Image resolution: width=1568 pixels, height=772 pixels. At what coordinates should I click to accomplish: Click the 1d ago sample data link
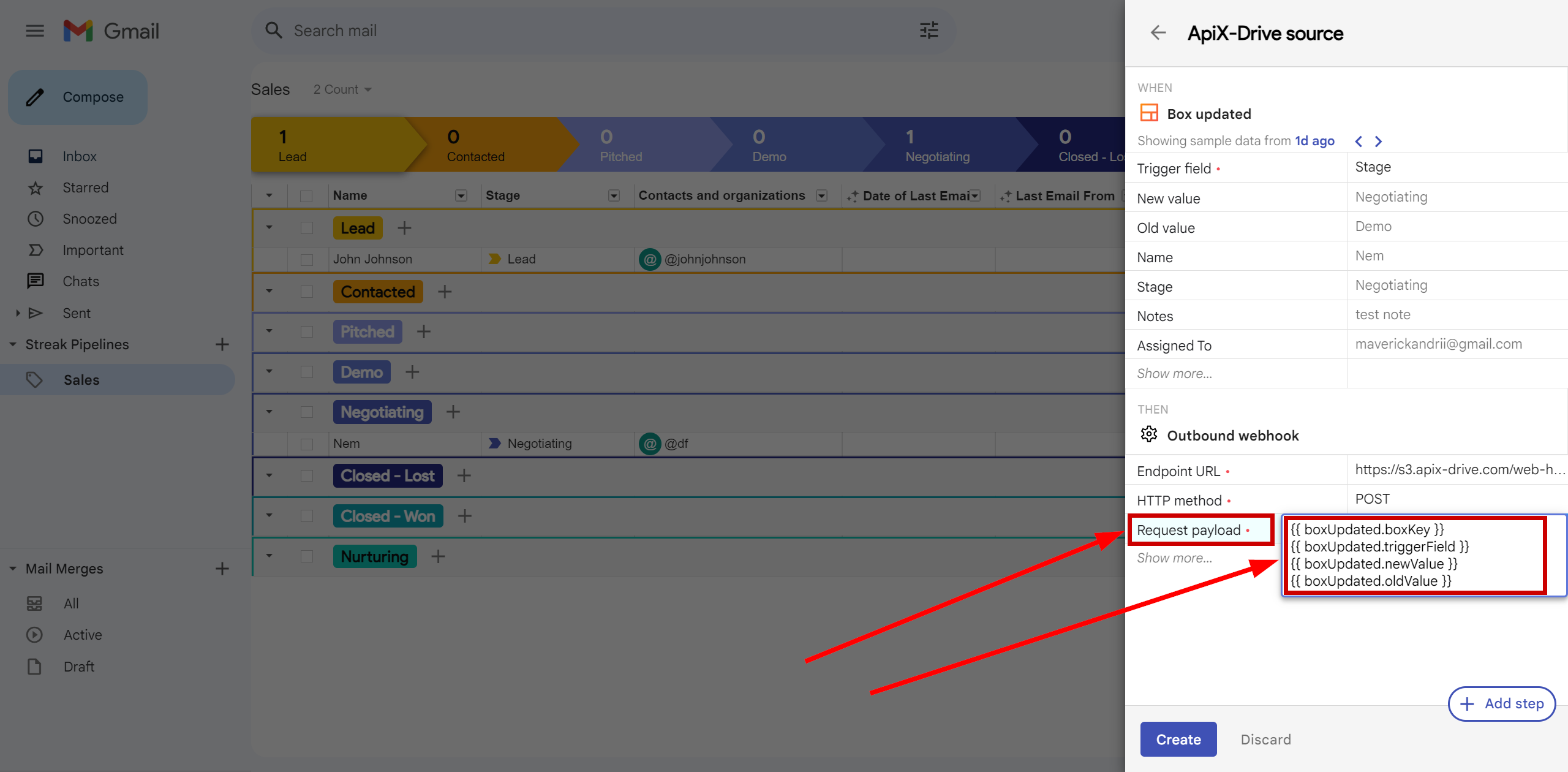[x=1314, y=141]
